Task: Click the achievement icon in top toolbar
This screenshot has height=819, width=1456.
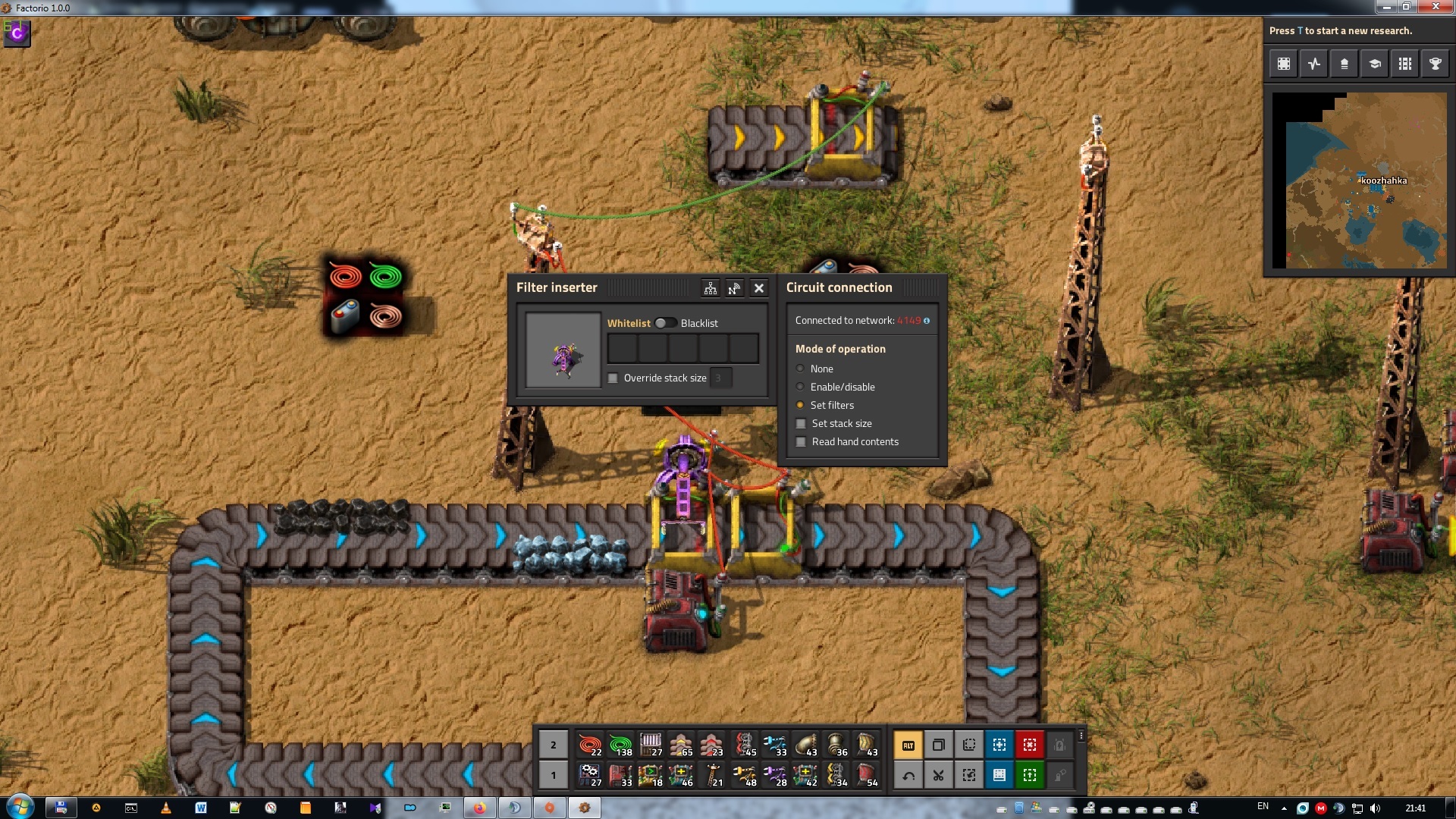Action: (1437, 64)
